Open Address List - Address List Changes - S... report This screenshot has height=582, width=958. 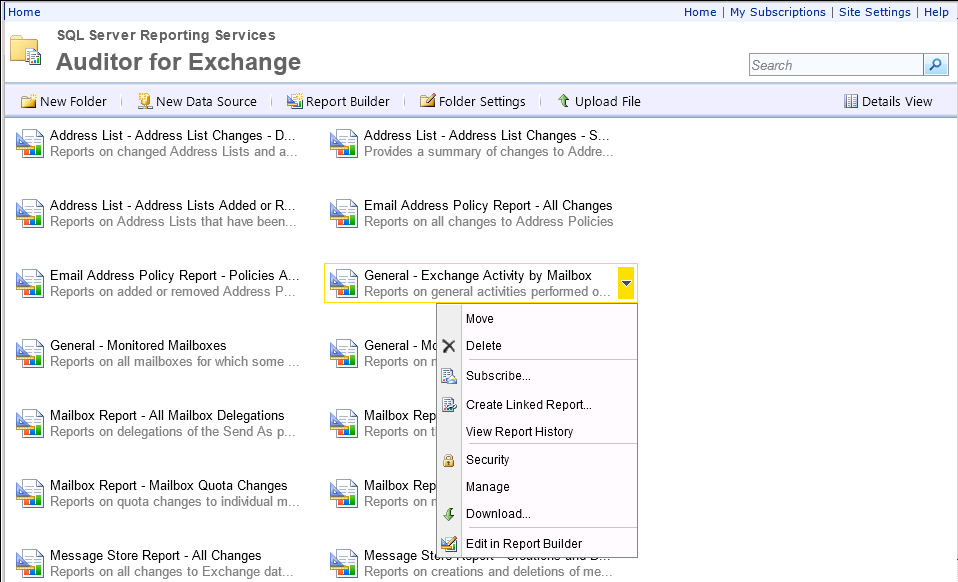pyautogui.click(x=486, y=136)
